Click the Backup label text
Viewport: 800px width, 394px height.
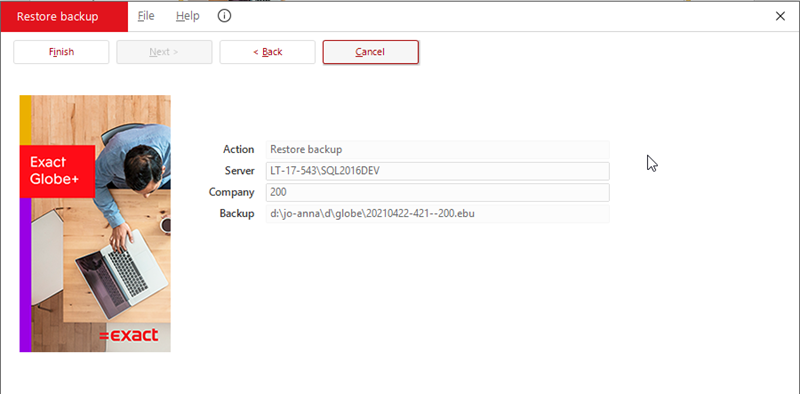[237, 214]
